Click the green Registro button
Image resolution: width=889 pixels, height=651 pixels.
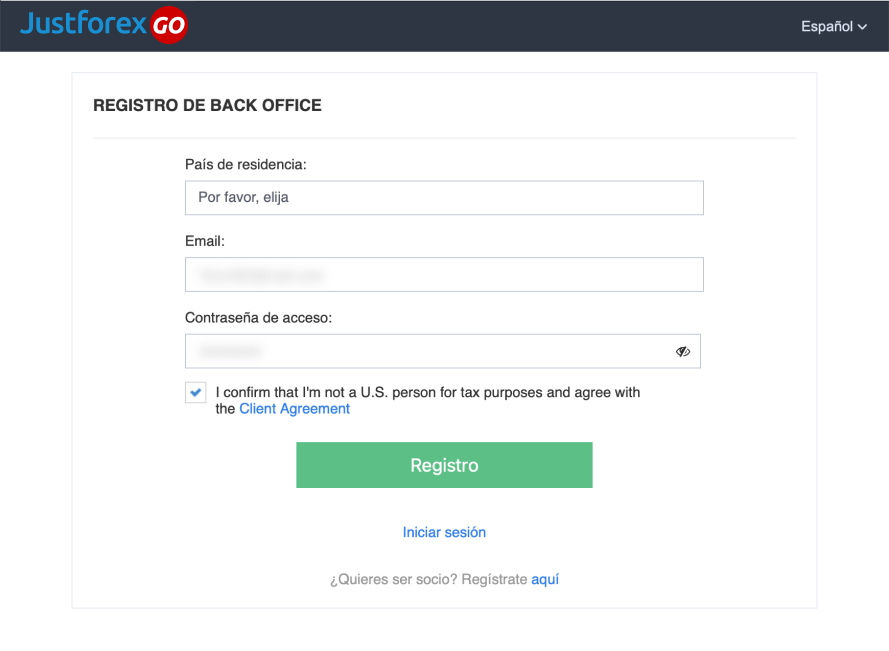(x=444, y=465)
